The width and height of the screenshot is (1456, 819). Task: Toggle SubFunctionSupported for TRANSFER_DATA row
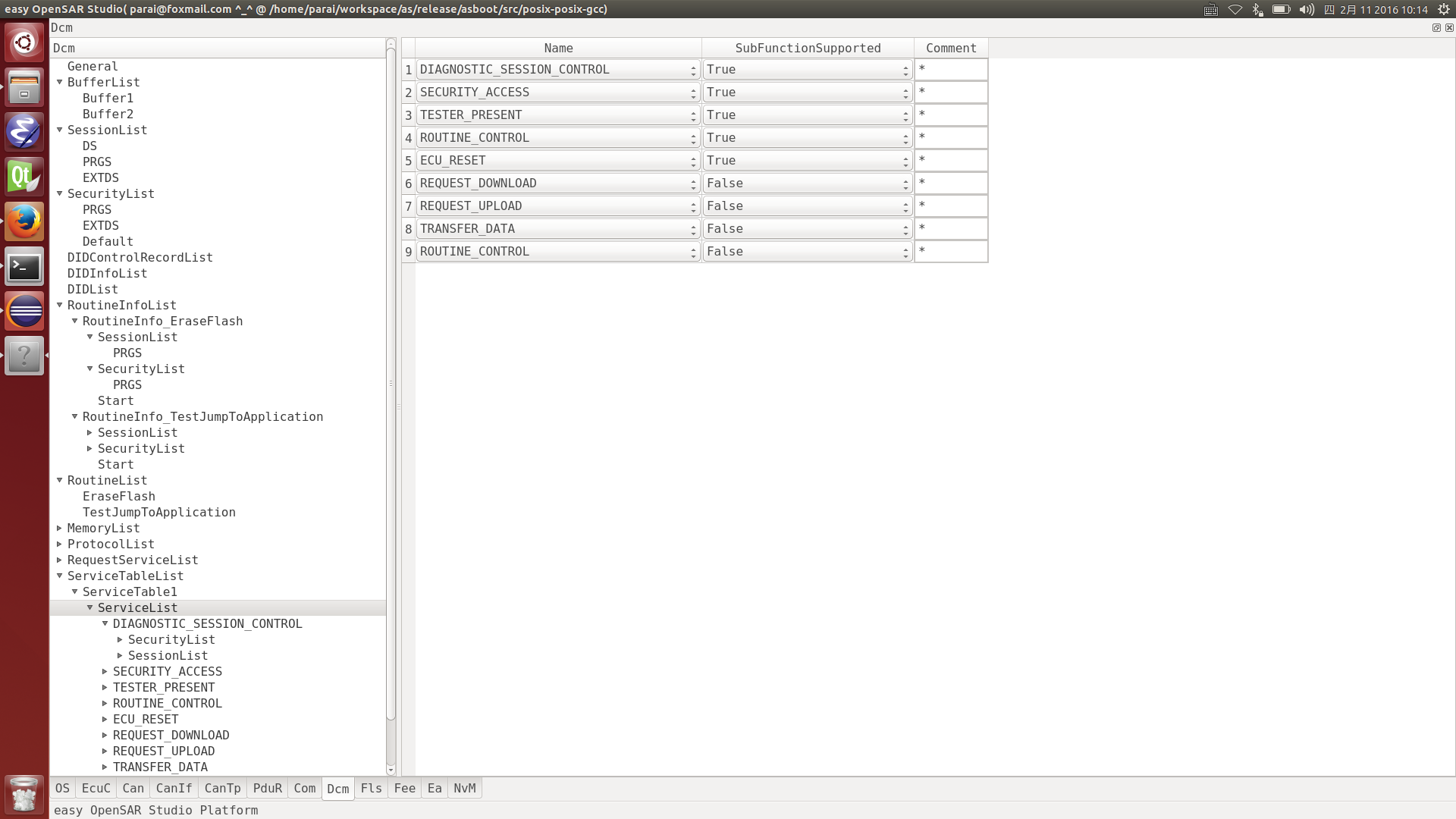point(905,228)
